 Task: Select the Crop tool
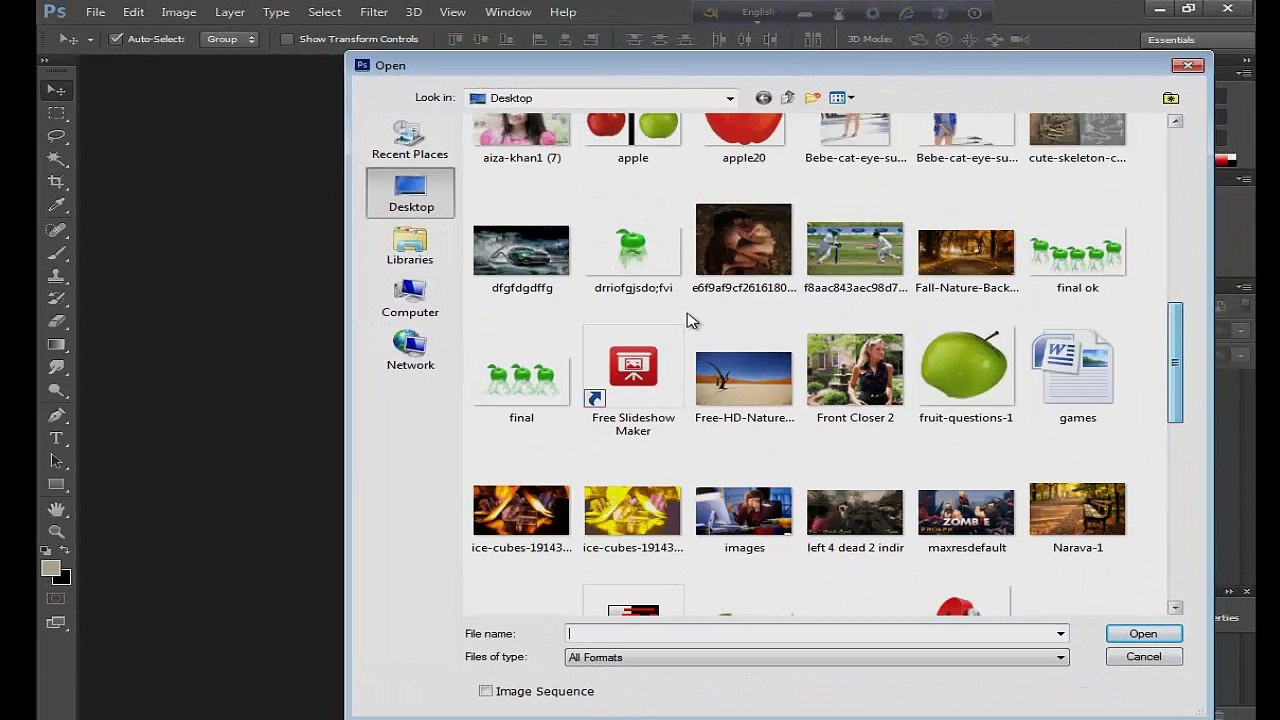pyautogui.click(x=57, y=182)
